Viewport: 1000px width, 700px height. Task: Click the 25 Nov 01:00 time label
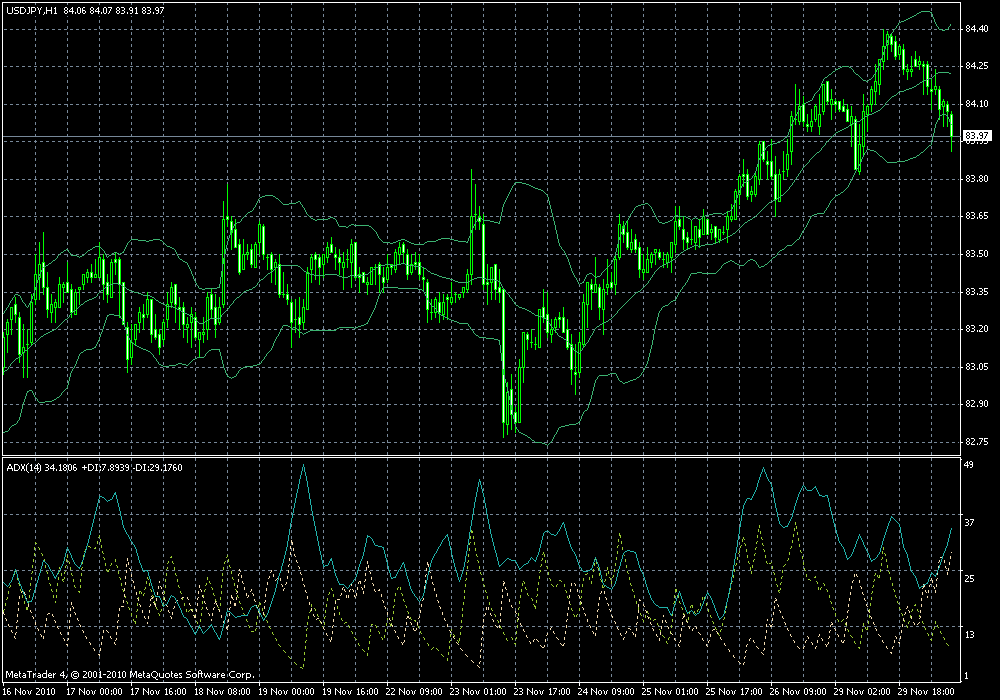click(670, 692)
